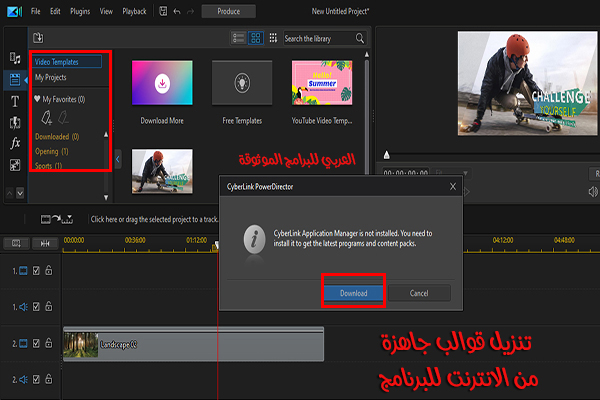Open the Free Templates thumbnail

[242, 82]
